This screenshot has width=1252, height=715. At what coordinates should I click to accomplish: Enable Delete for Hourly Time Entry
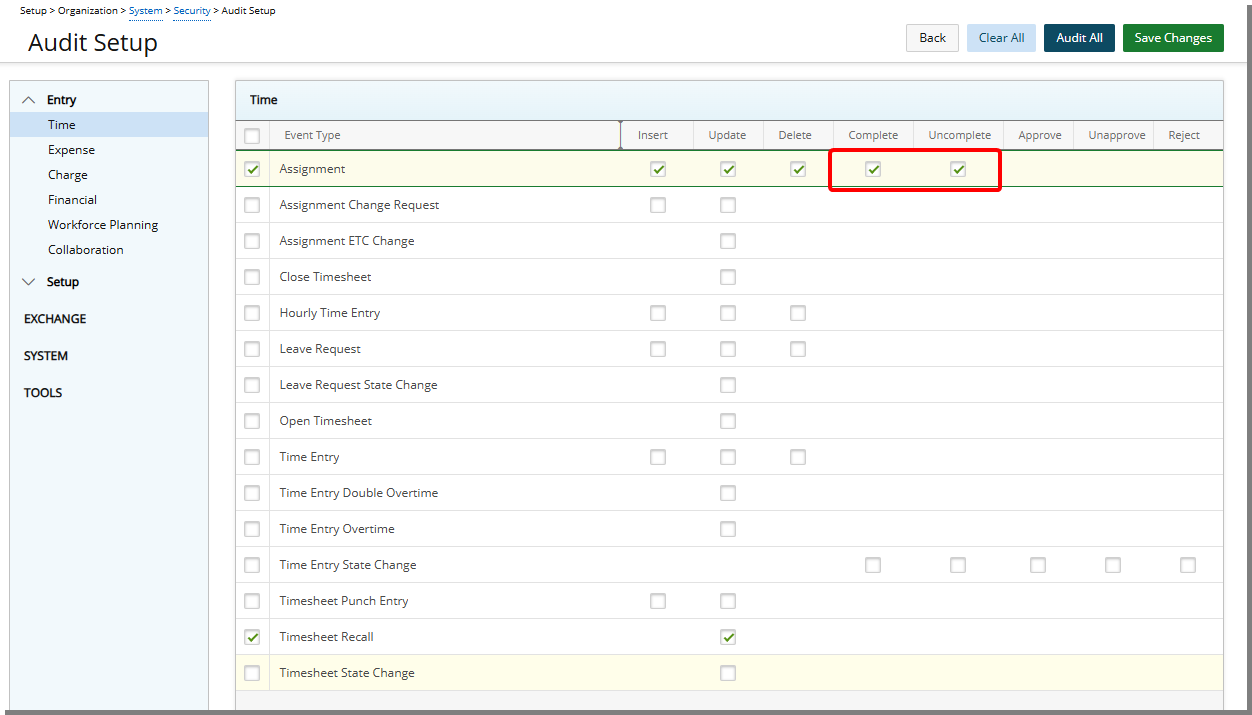coord(797,313)
